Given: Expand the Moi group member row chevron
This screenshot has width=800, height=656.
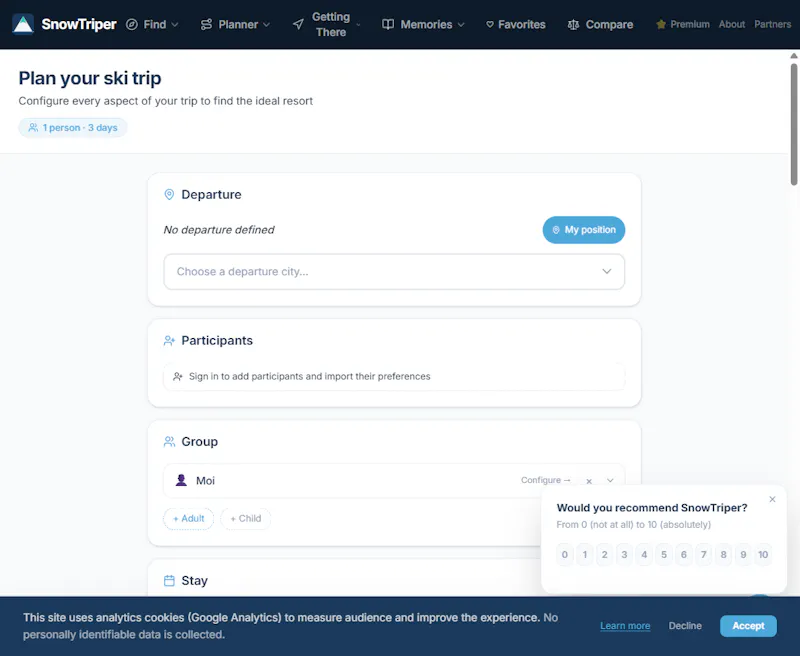Looking at the screenshot, I should tap(610, 481).
